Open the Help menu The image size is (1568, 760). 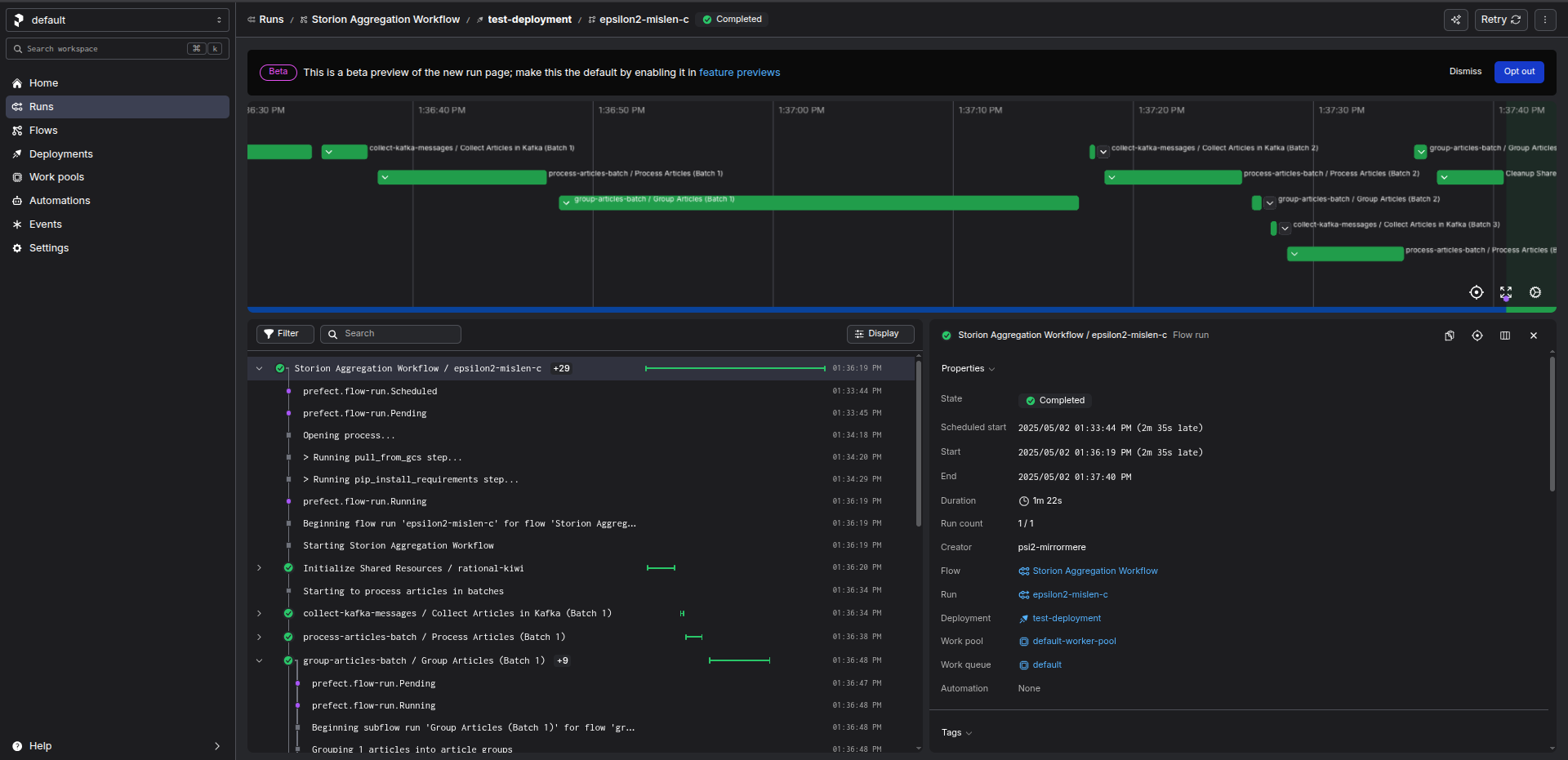point(118,746)
